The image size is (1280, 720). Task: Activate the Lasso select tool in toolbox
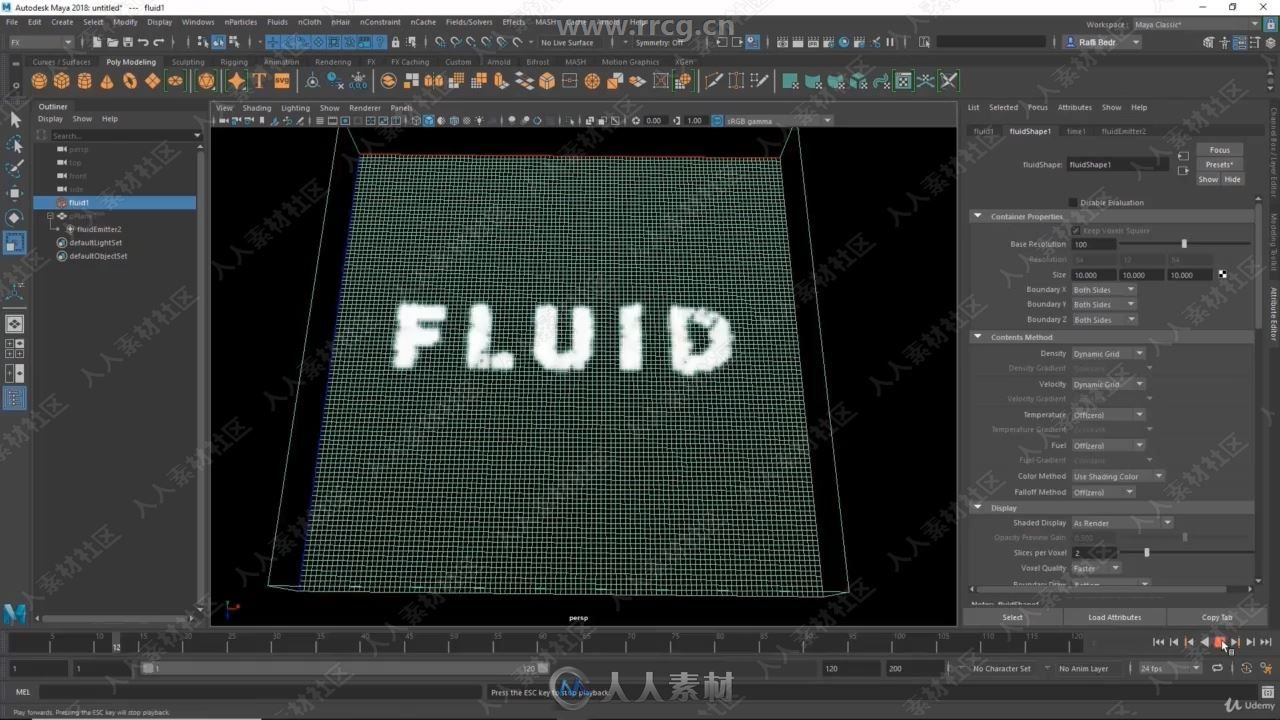pos(15,144)
